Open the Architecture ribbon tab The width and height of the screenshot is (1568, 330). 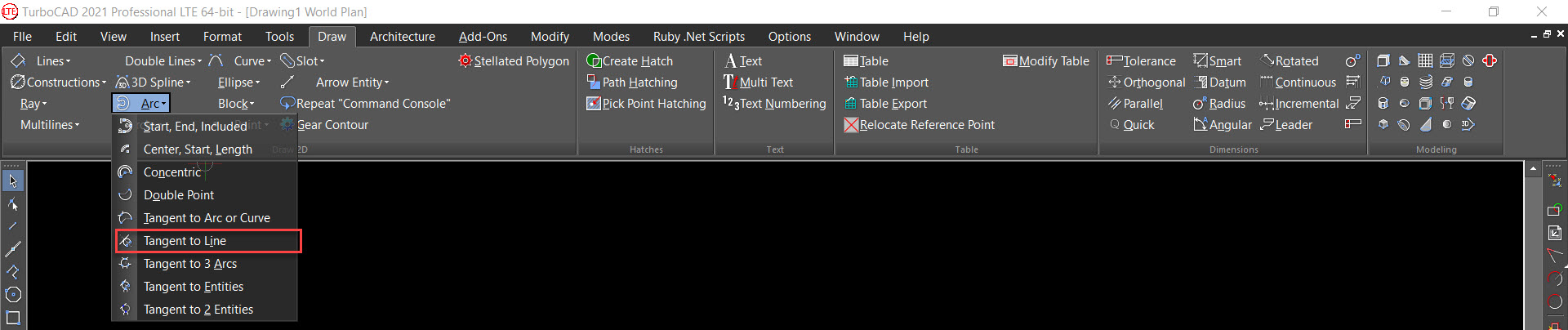tap(402, 36)
